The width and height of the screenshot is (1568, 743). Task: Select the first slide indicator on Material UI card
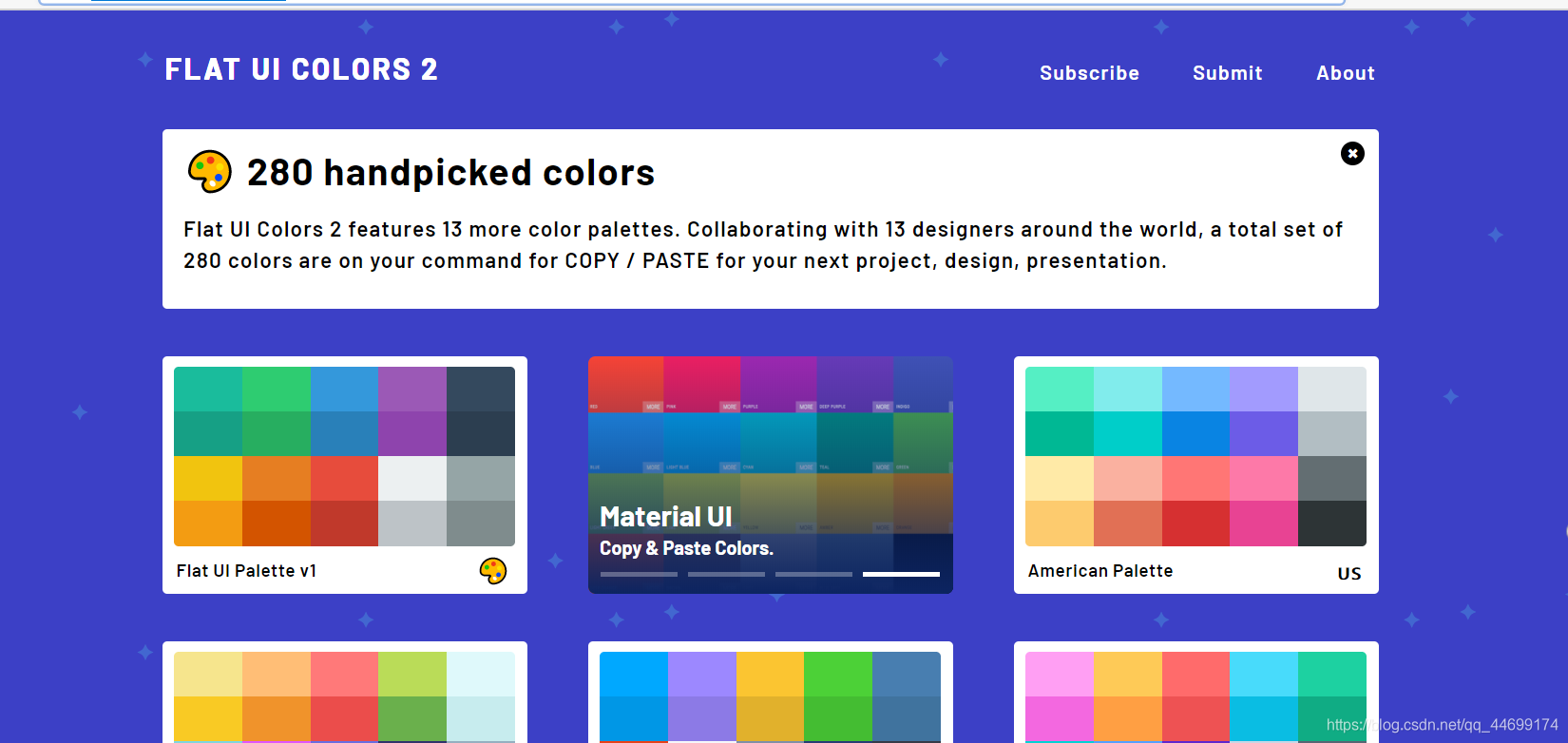[x=639, y=574]
